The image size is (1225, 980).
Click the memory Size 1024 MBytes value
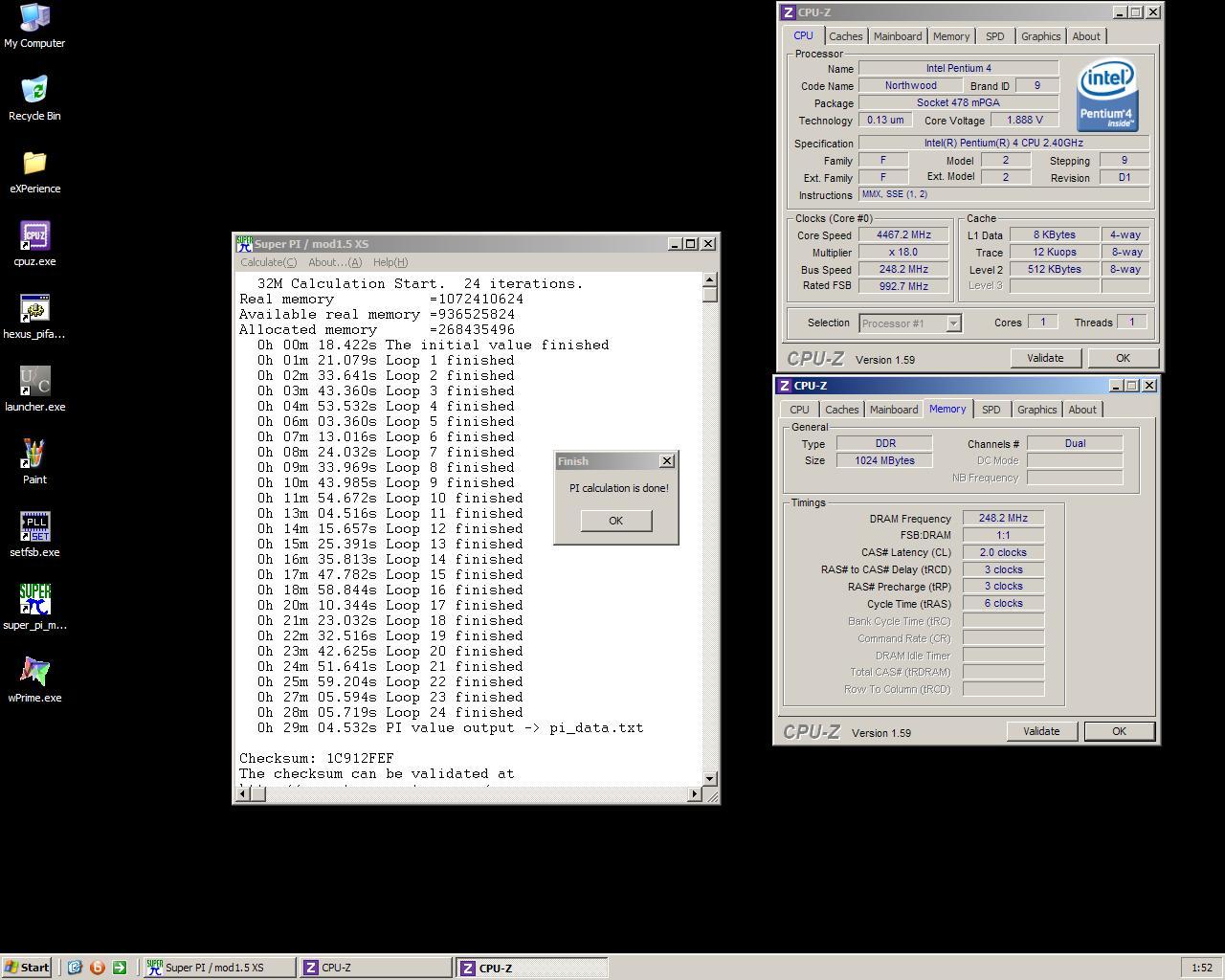[x=884, y=460]
